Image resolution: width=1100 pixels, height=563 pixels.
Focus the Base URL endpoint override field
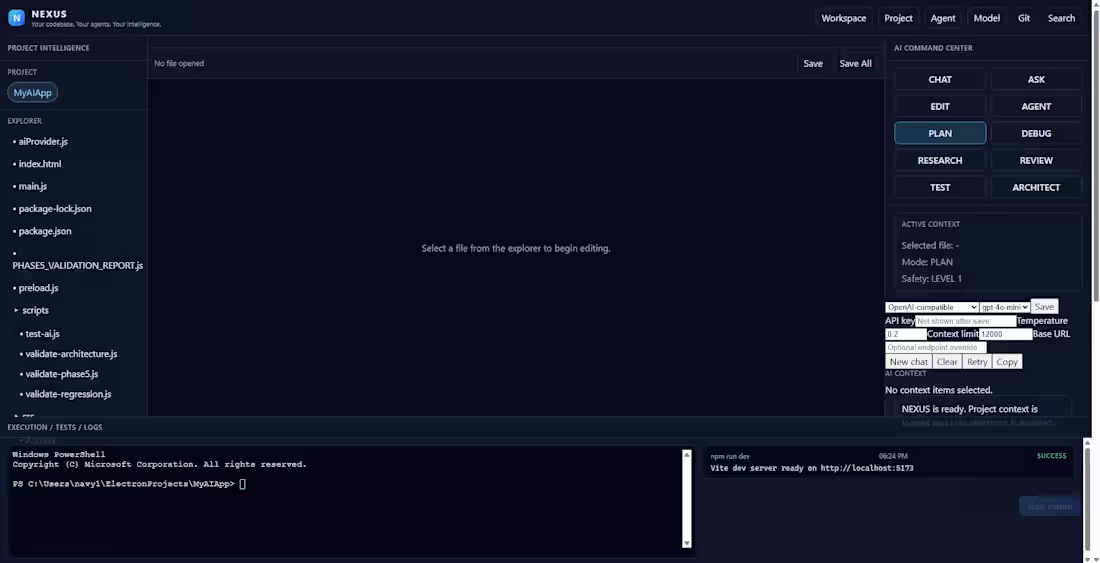pos(936,348)
